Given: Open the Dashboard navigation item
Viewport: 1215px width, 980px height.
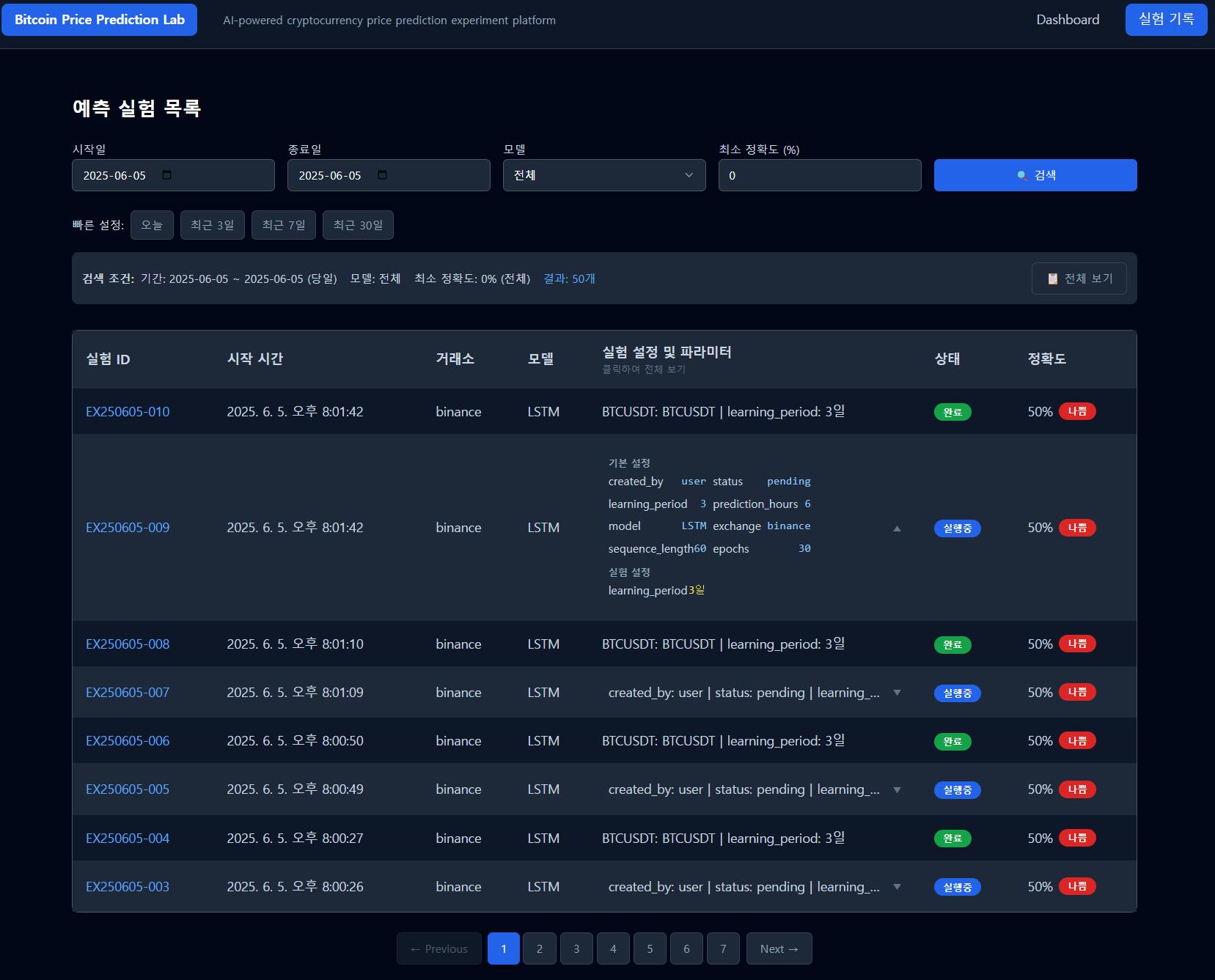Looking at the screenshot, I should (1067, 20).
